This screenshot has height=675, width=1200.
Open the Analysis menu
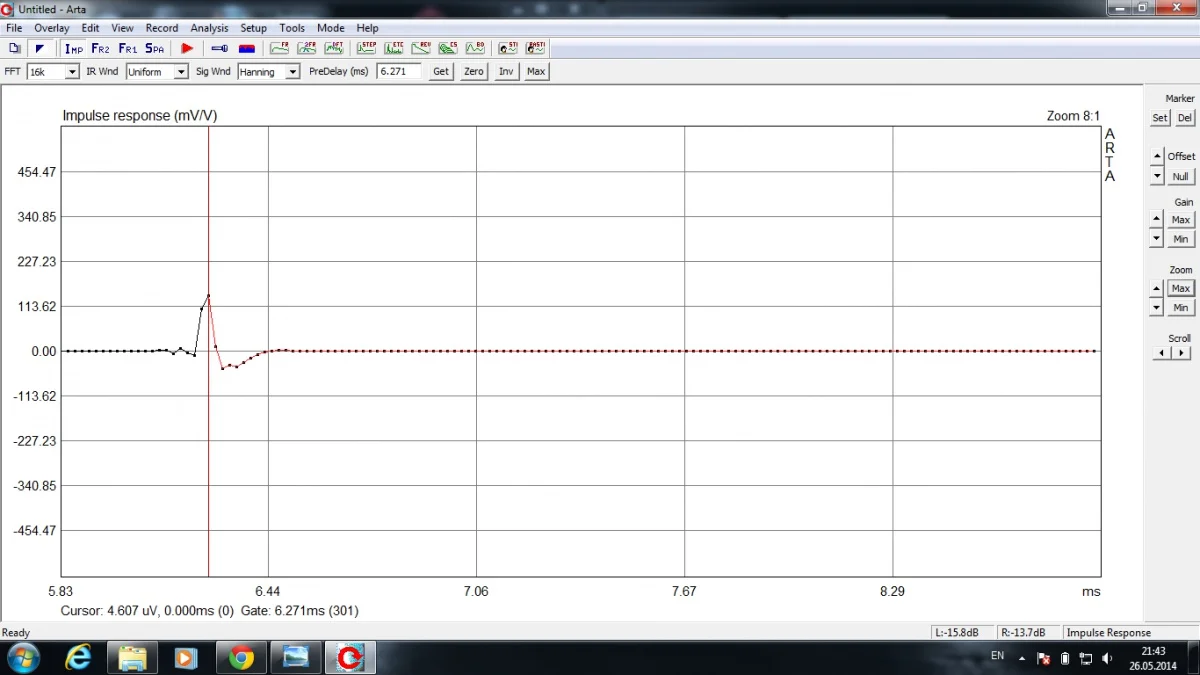pyautogui.click(x=210, y=28)
